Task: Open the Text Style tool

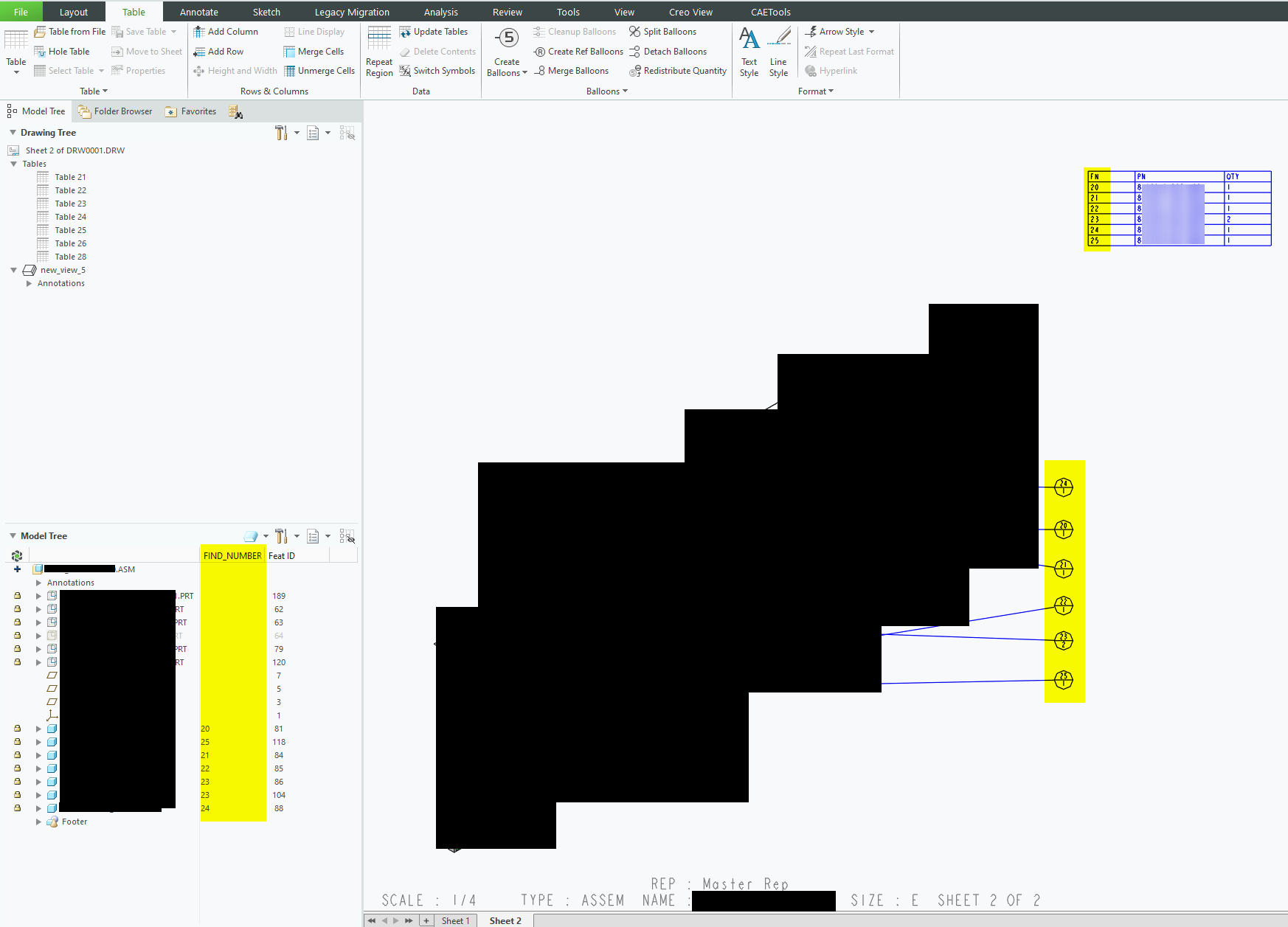Action: click(749, 49)
